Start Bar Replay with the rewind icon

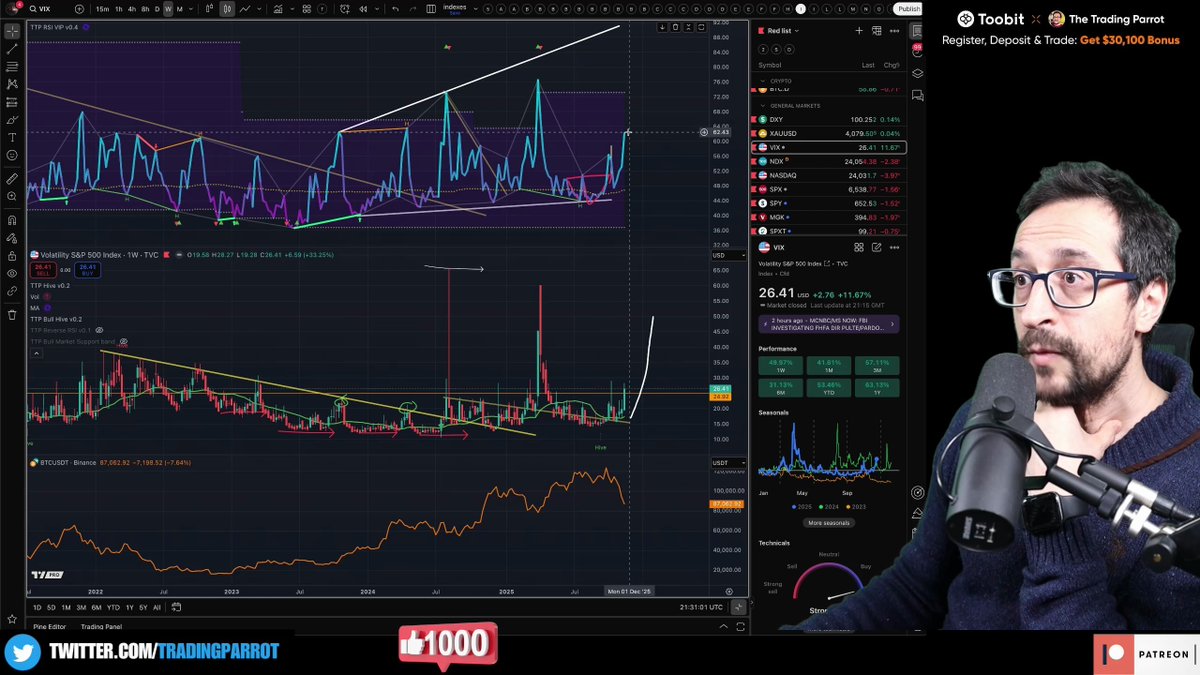[363, 8]
